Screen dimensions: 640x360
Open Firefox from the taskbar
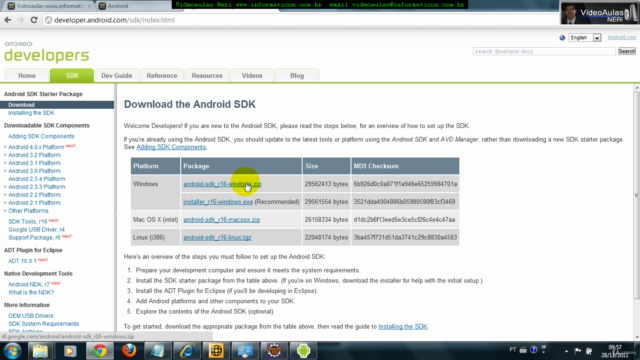coord(129,351)
